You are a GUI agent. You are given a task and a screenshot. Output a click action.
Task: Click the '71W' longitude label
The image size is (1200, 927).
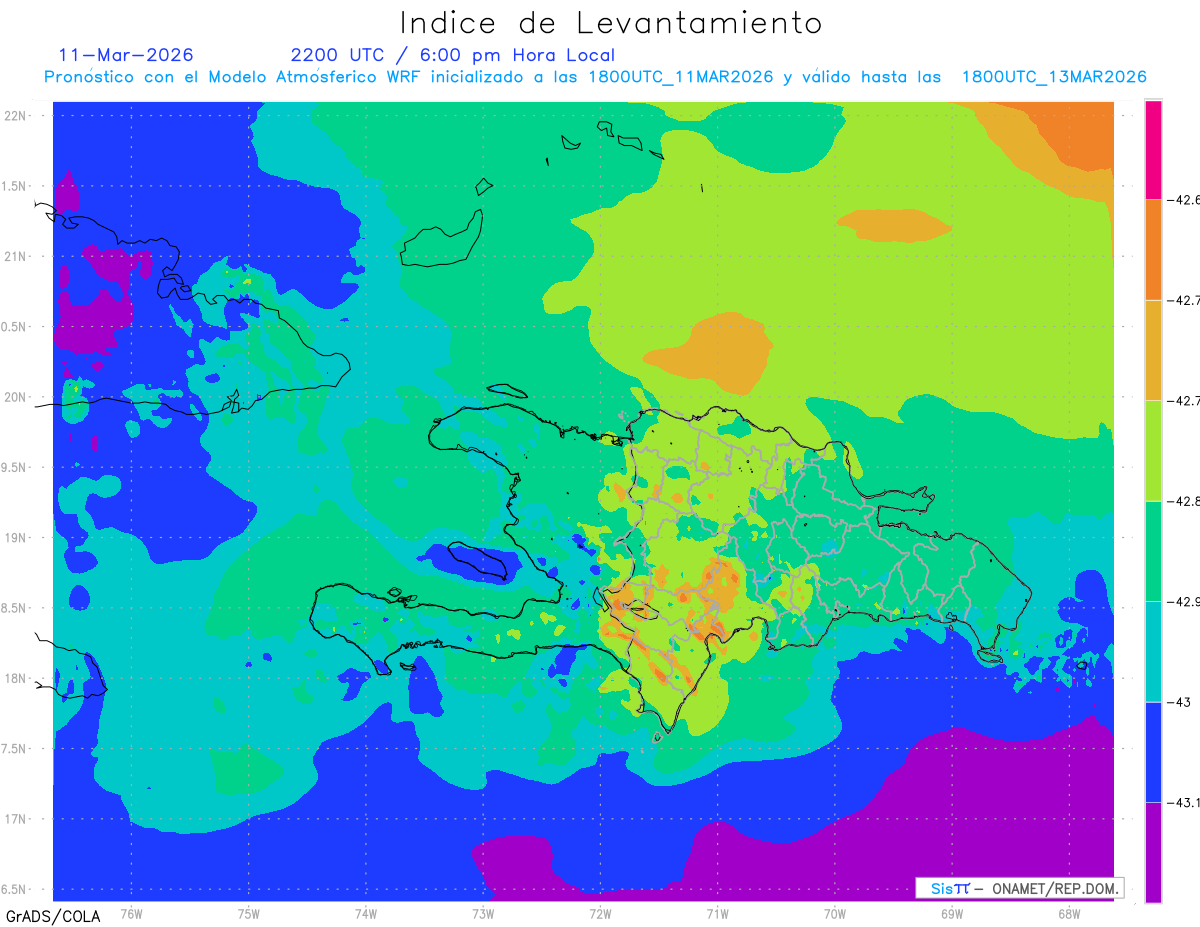(x=717, y=913)
